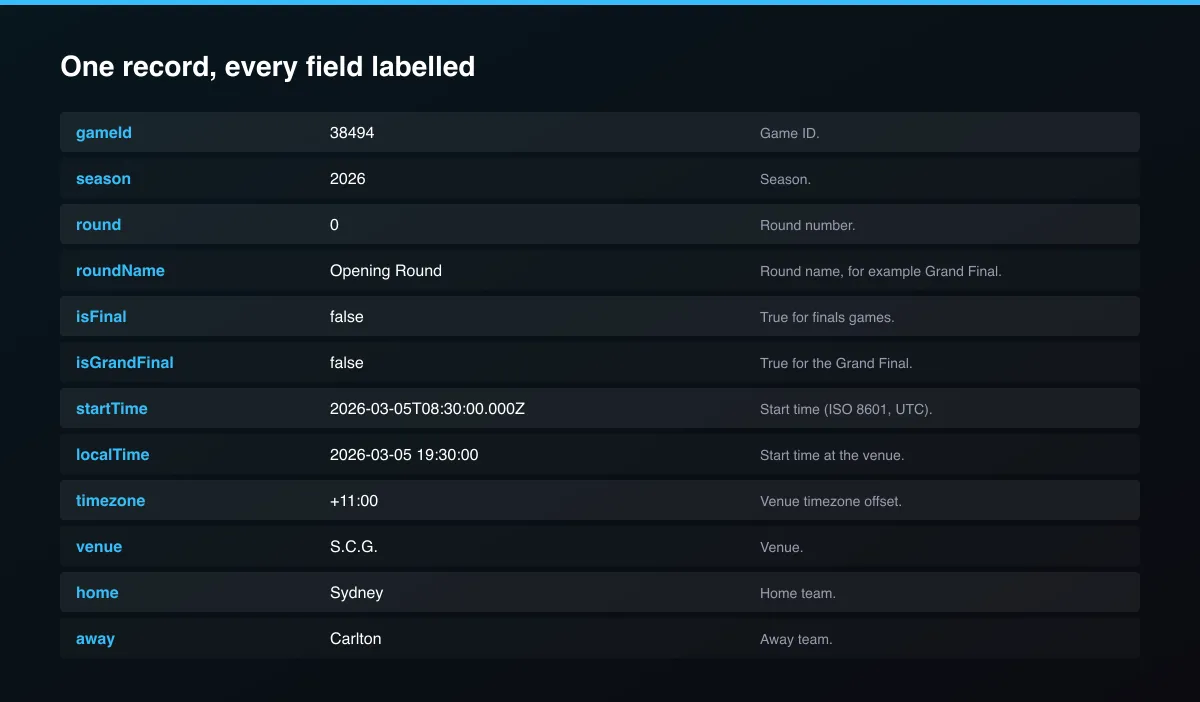Viewport: 1200px width, 702px height.
Task: Select the false value in the isGrandFinal row
Action: [x=347, y=363]
